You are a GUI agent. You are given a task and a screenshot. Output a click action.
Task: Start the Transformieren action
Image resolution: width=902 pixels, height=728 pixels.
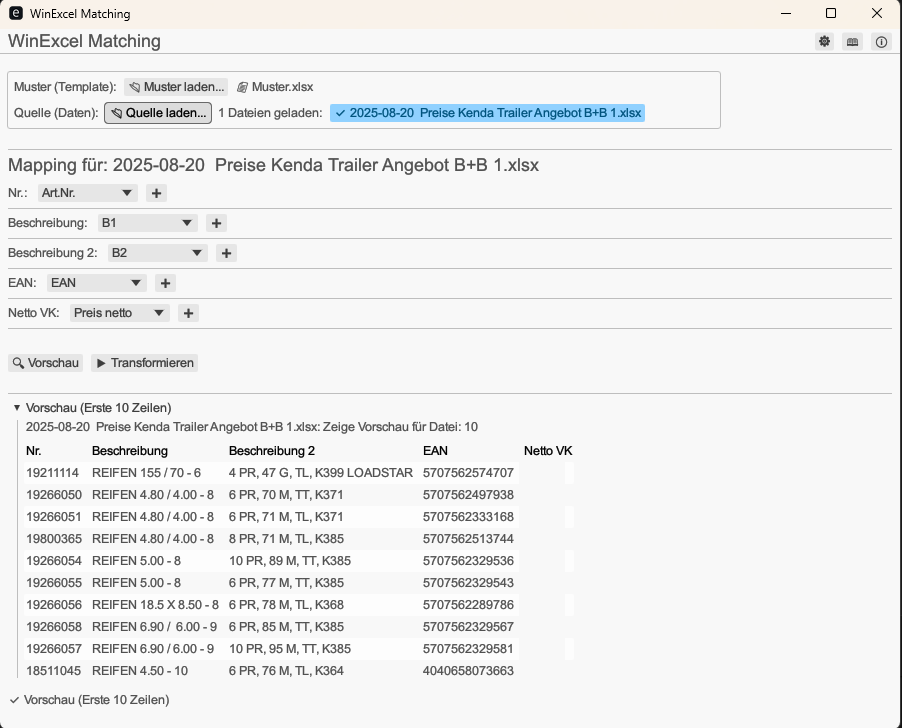click(x=144, y=363)
